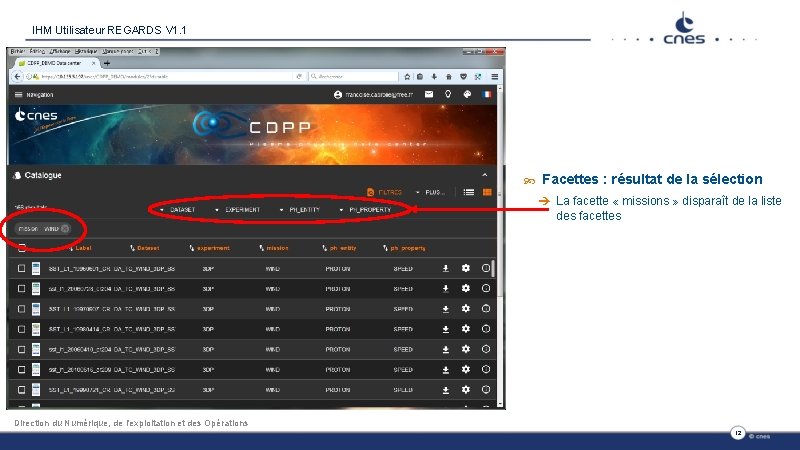This screenshot has height=450, width=800.
Task: Open the theme palette icon
Action: 467,94
